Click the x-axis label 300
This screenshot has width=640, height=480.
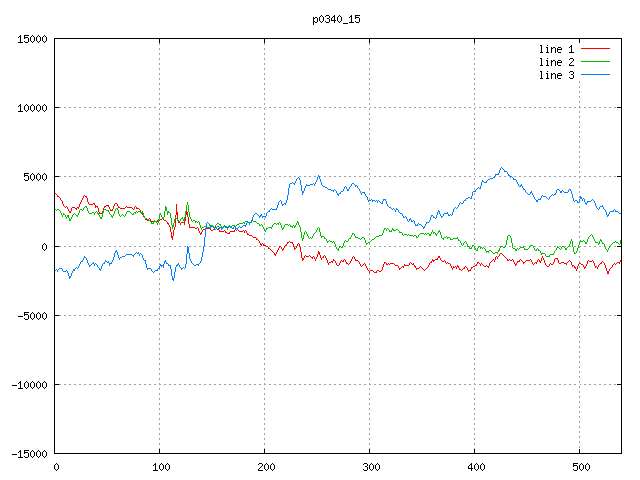point(371,467)
